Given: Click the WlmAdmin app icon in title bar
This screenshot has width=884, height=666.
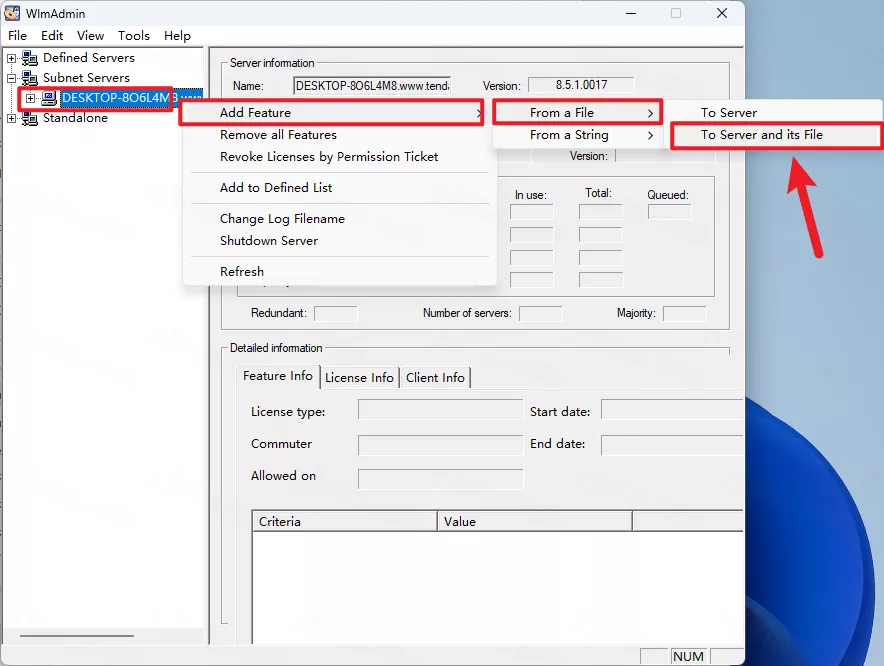Looking at the screenshot, I should tap(12, 13).
